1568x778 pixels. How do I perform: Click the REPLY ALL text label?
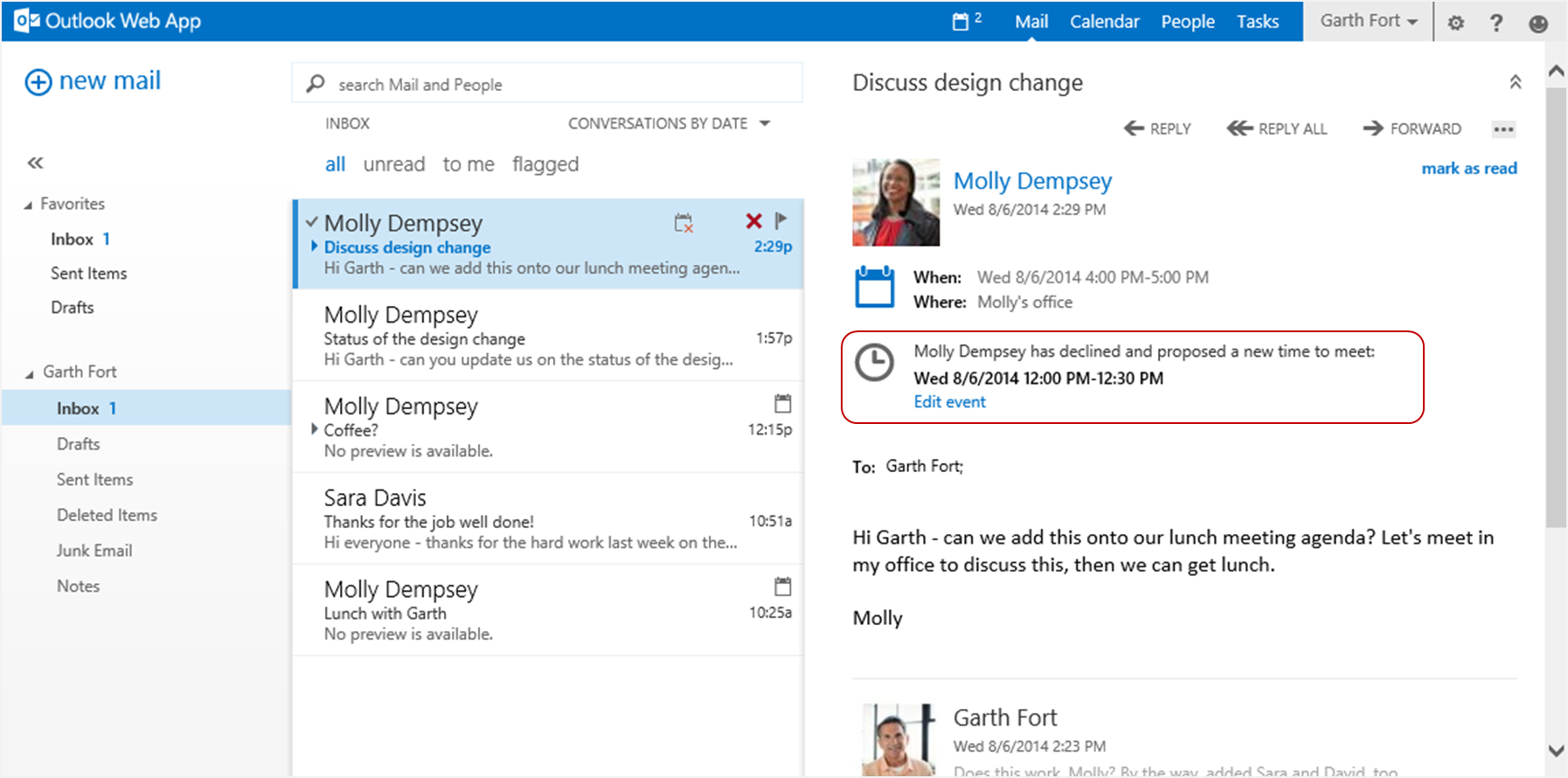click(x=1293, y=129)
